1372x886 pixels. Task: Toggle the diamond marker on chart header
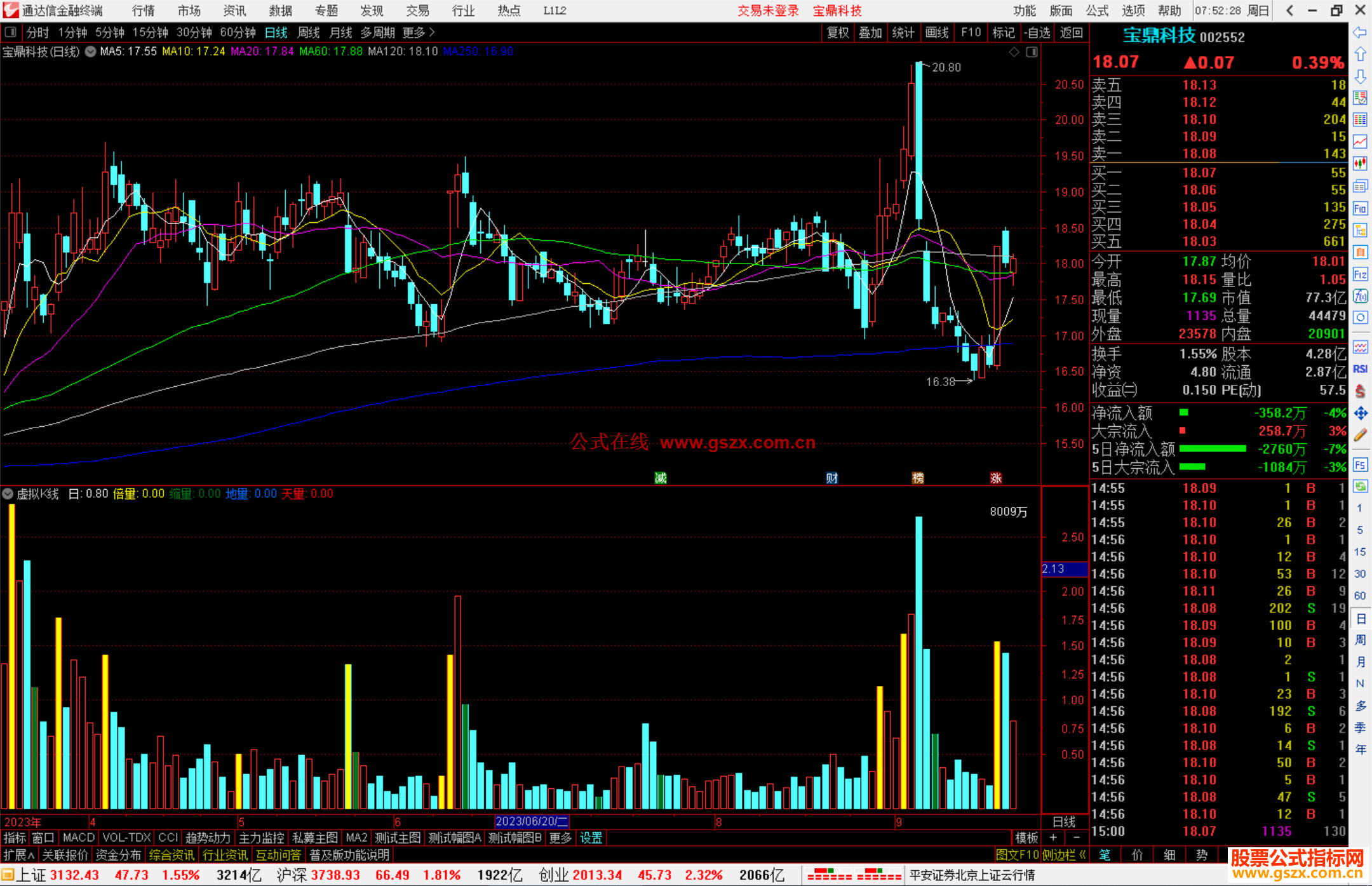(1014, 52)
